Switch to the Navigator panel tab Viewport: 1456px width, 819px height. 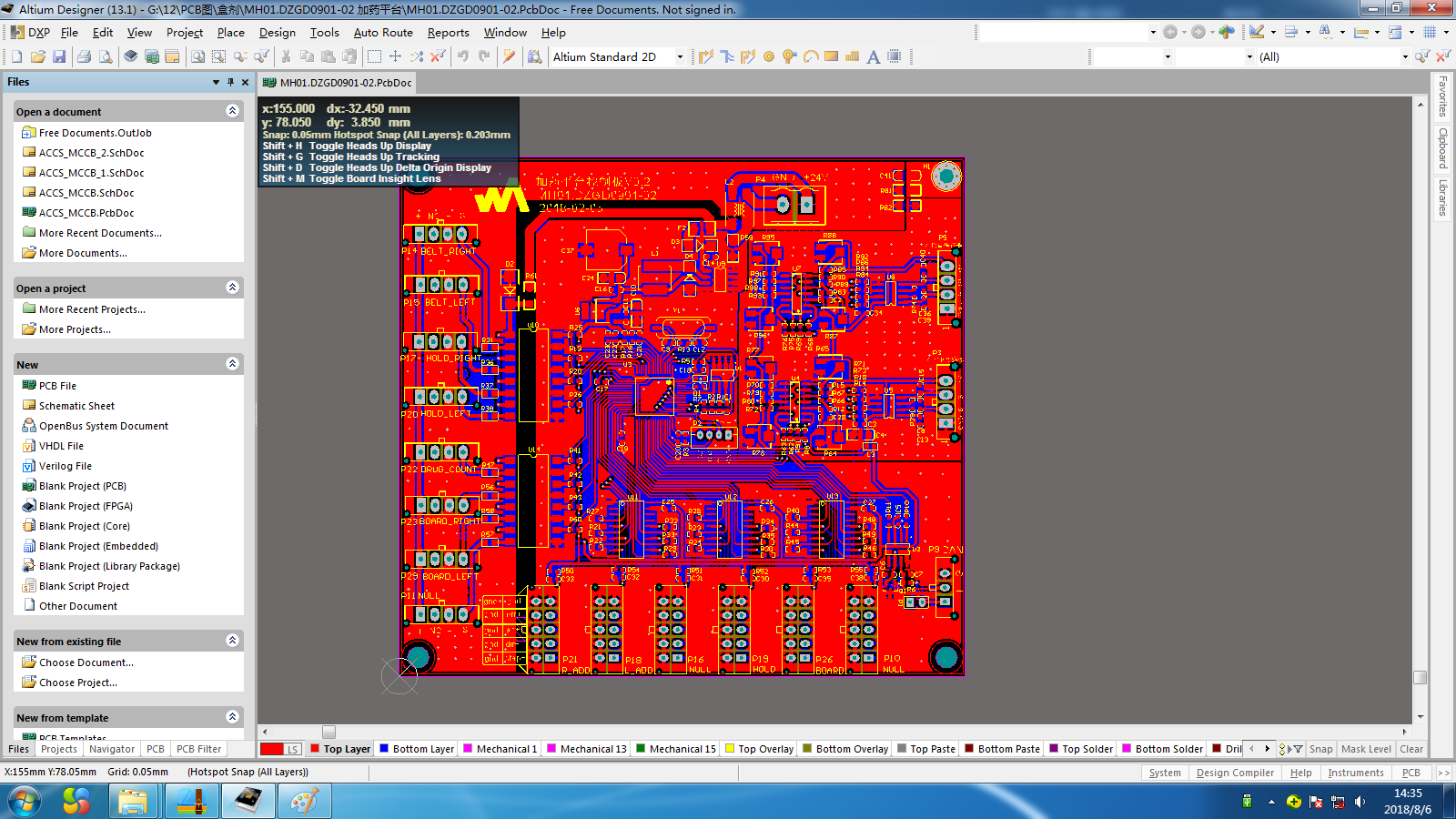pos(112,749)
